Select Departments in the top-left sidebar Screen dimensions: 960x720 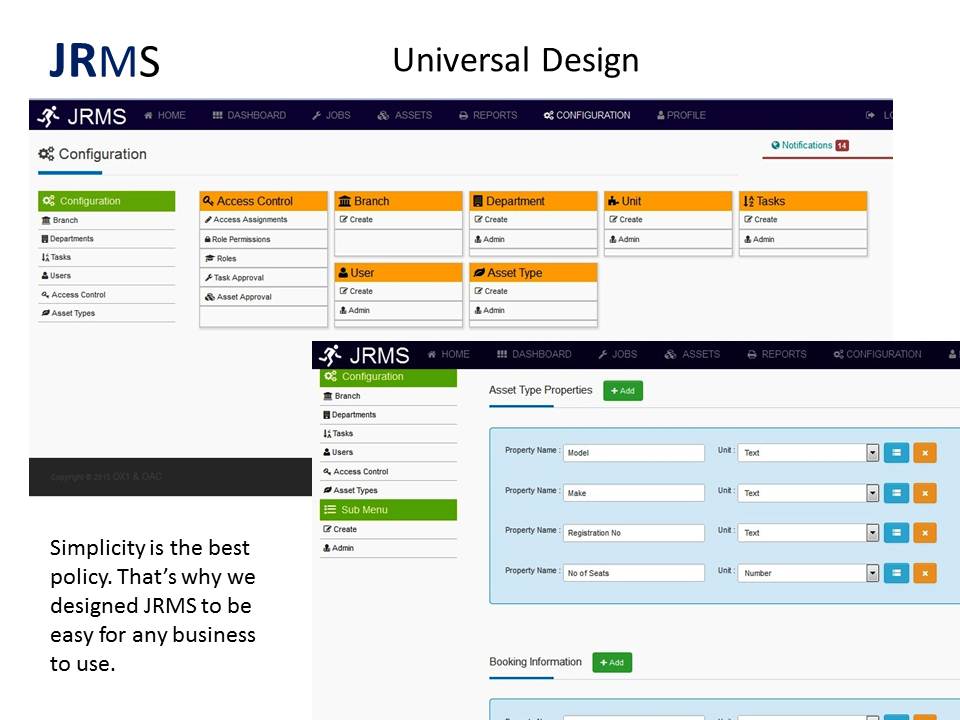(107, 239)
